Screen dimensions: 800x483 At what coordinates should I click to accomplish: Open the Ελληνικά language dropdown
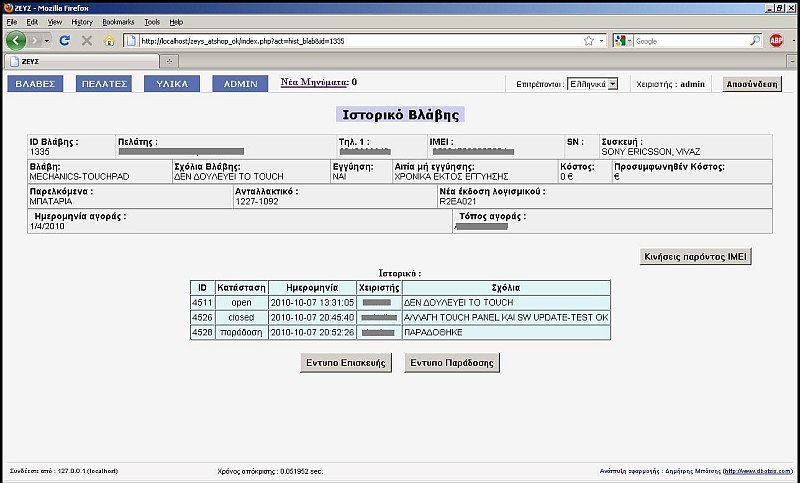(x=592, y=84)
